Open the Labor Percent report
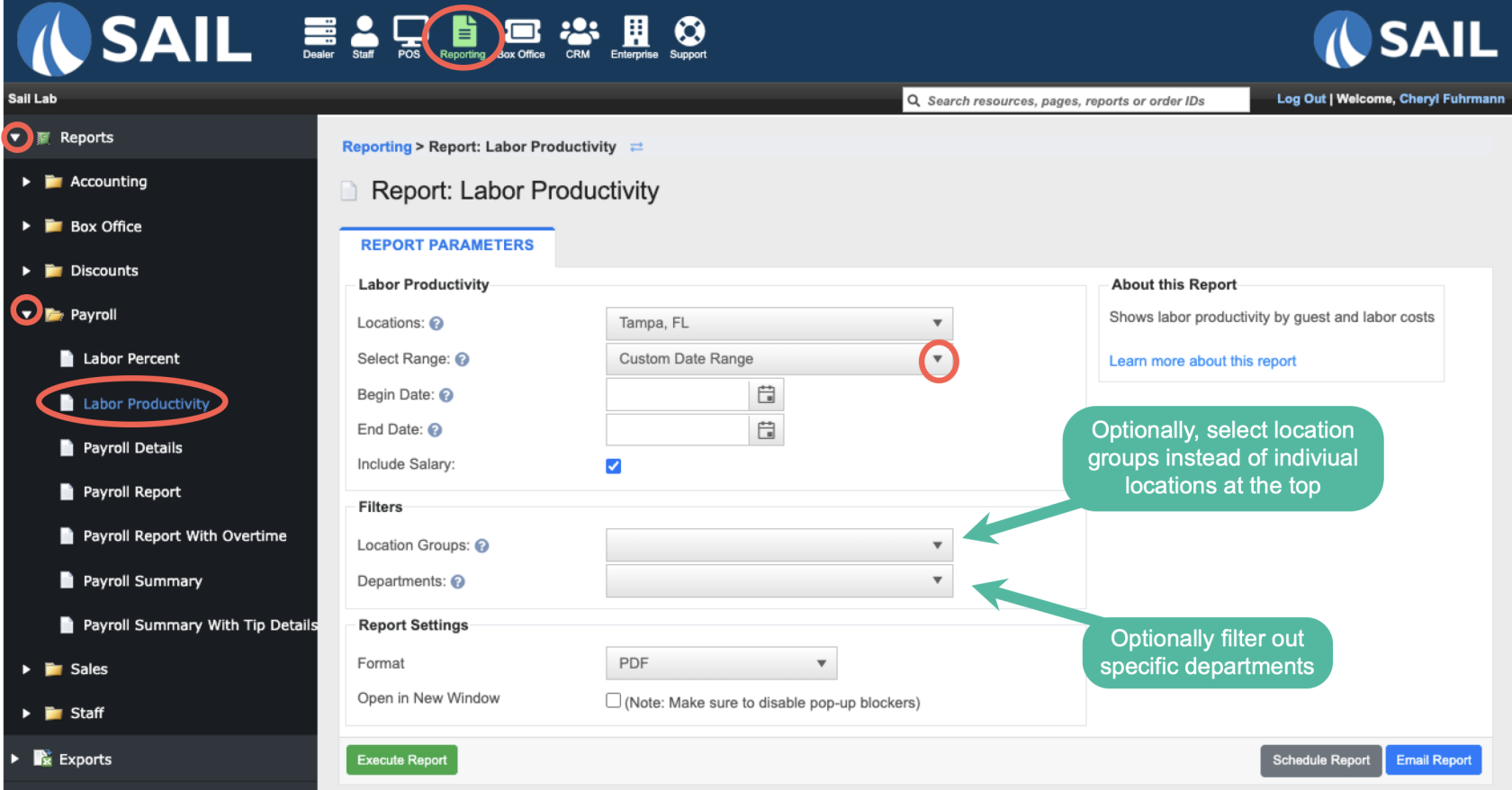This screenshot has height=790, width=1512. pyautogui.click(x=131, y=359)
